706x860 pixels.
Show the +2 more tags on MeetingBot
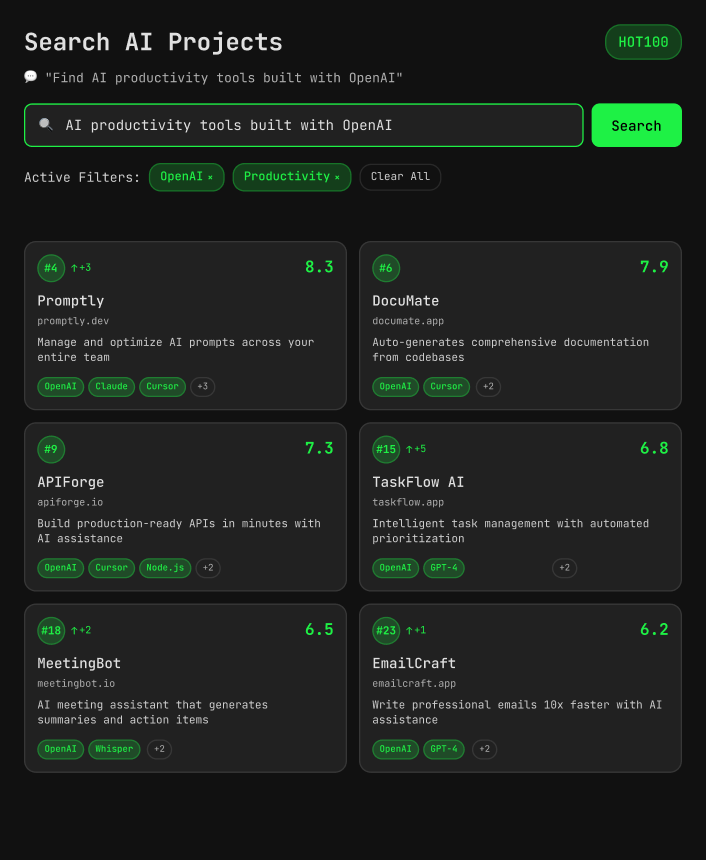click(159, 749)
